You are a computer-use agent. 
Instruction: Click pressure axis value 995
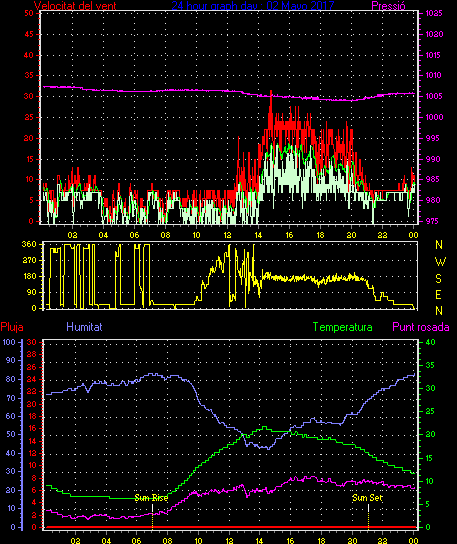[433, 138]
